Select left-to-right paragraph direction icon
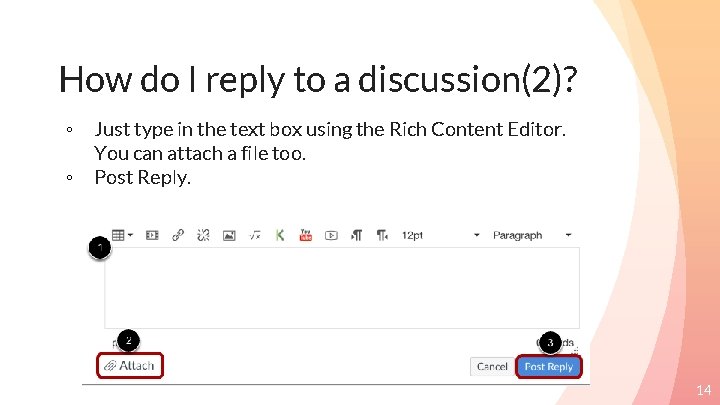This screenshot has height=405, width=720. 356,235
